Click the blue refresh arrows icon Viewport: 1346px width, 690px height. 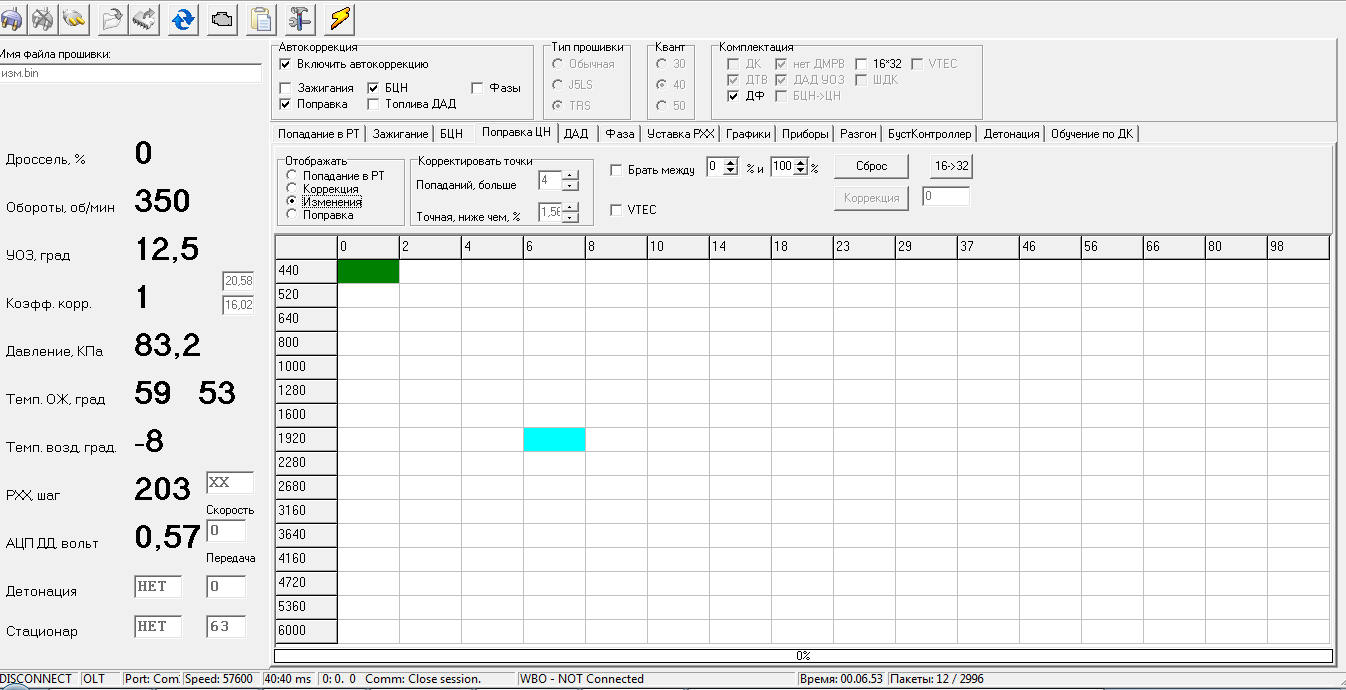184,17
